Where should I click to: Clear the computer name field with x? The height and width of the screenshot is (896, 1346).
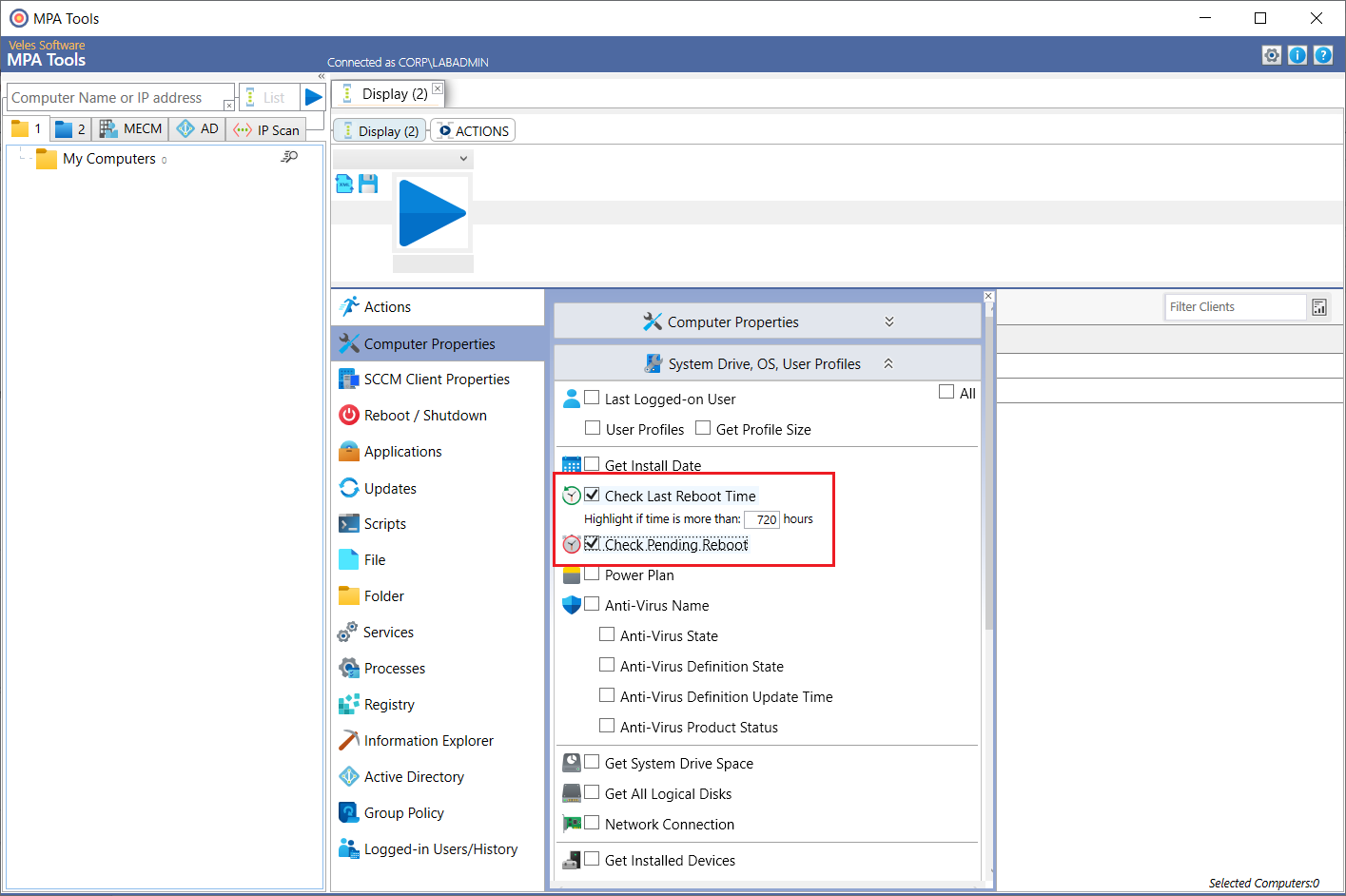pyautogui.click(x=228, y=105)
